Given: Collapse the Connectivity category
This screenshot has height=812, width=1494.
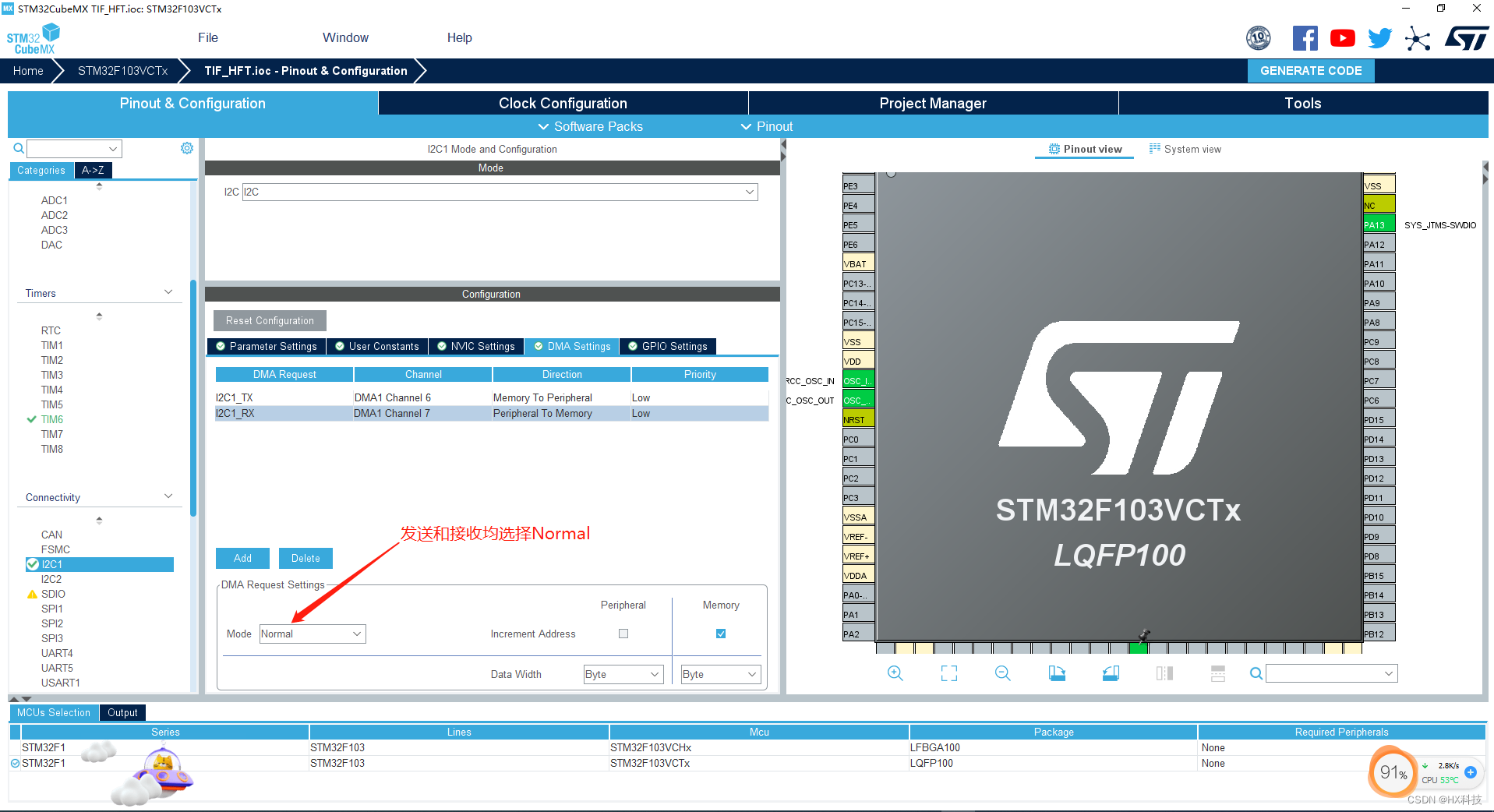Looking at the screenshot, I should click(x=168, y=496).
